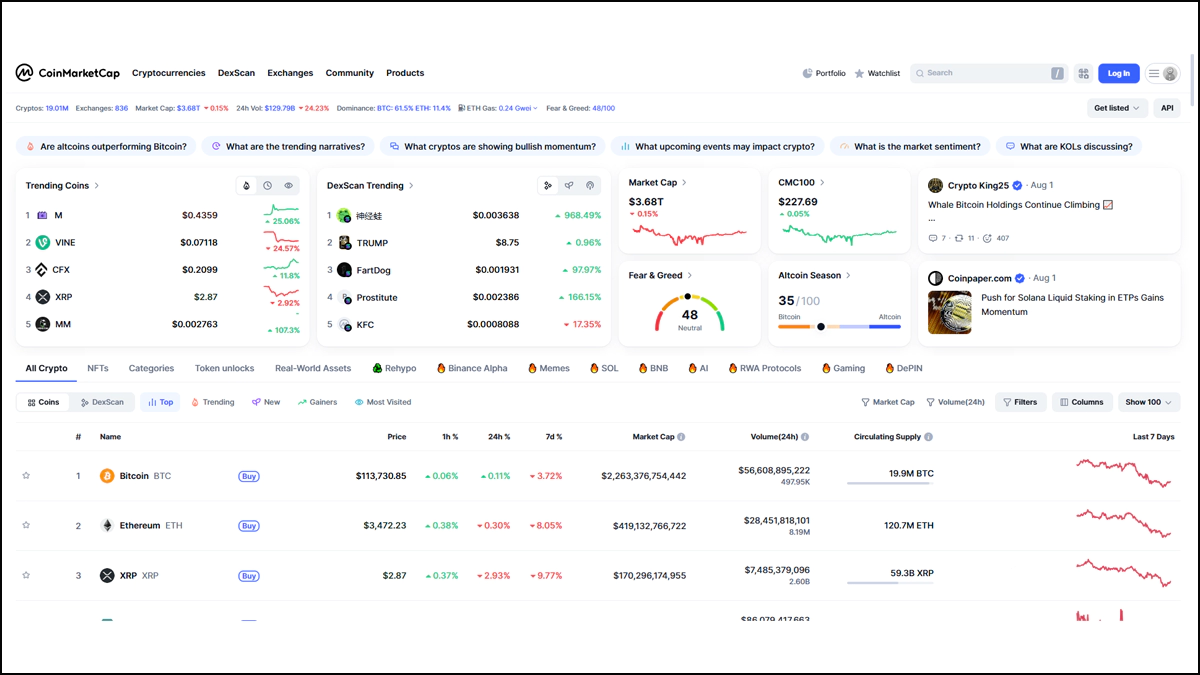Select the eye icon in Trending Coins
The height and width of the screenshot is (675, 1200).
(289, 186)
